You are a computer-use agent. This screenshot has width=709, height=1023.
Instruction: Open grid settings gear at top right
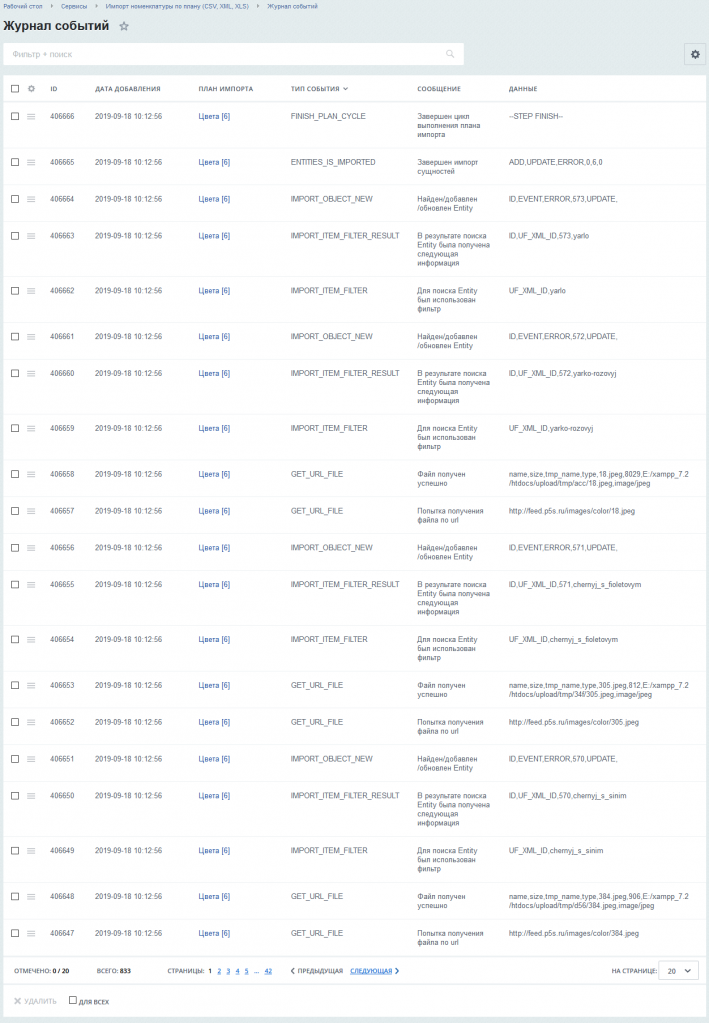coord(695,54)
